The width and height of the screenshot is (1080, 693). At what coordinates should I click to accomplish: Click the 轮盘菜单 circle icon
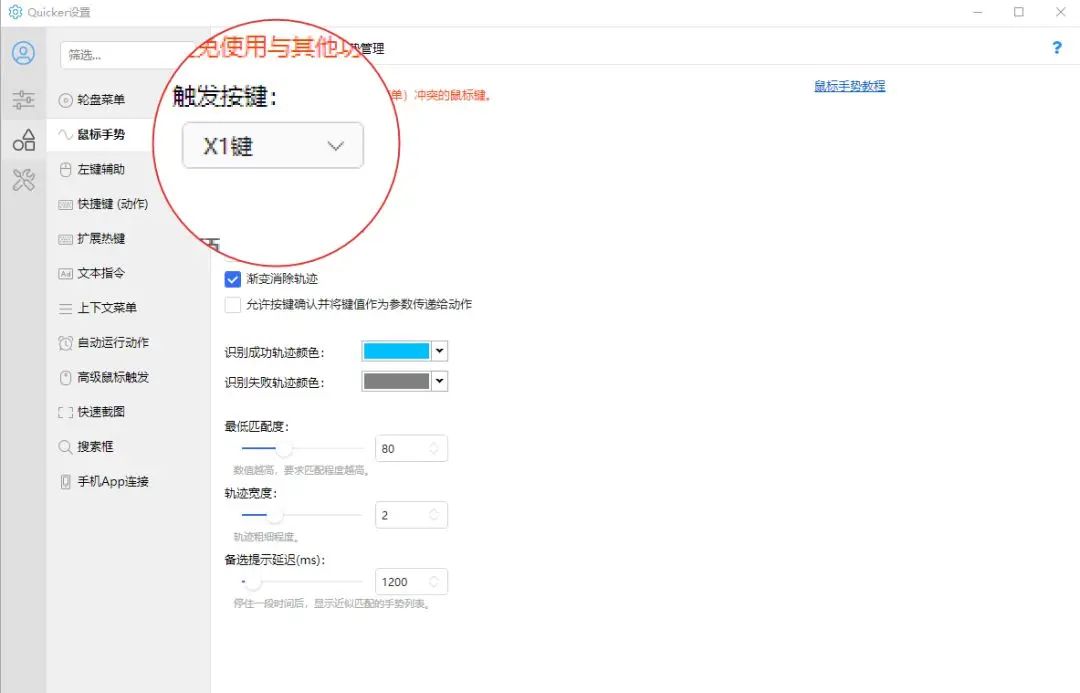point(65,101)
